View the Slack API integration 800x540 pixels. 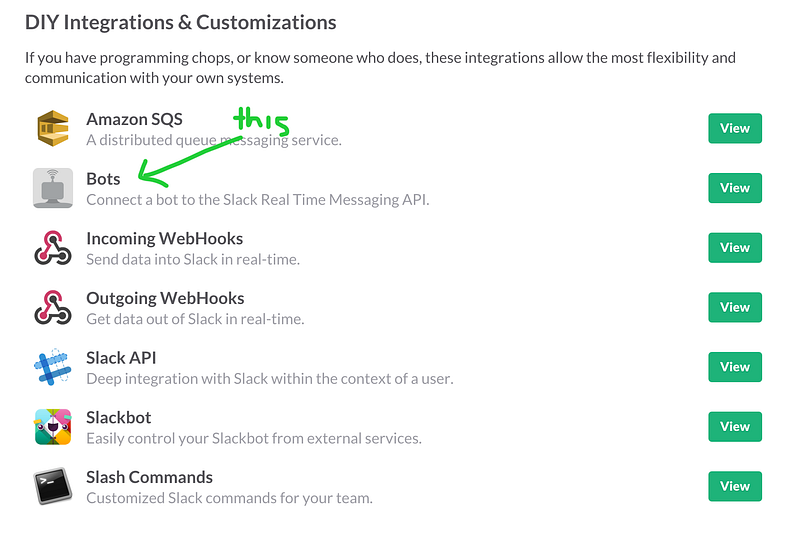coord(735,367)
